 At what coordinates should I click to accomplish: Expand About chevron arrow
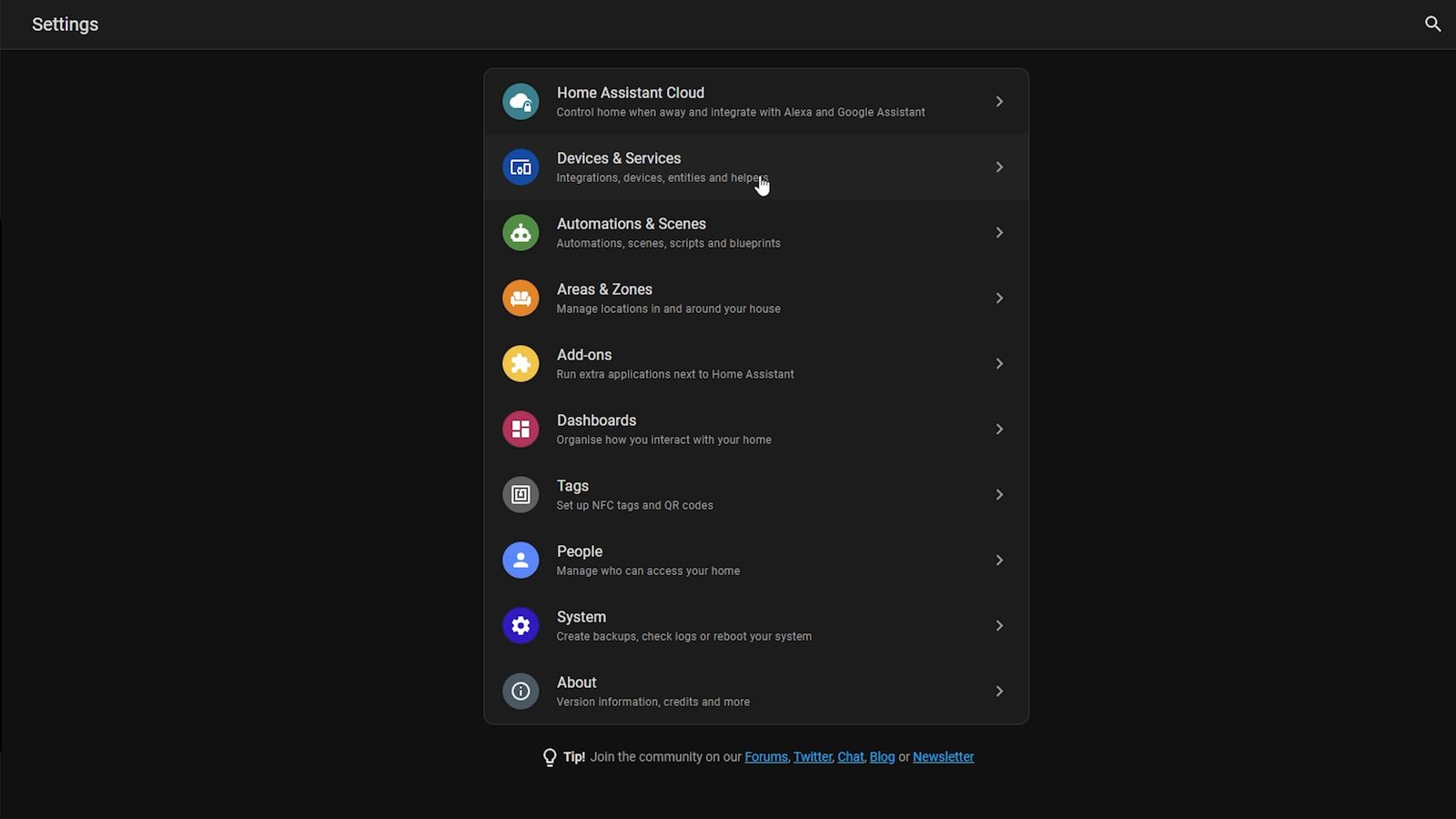point(999,692)
